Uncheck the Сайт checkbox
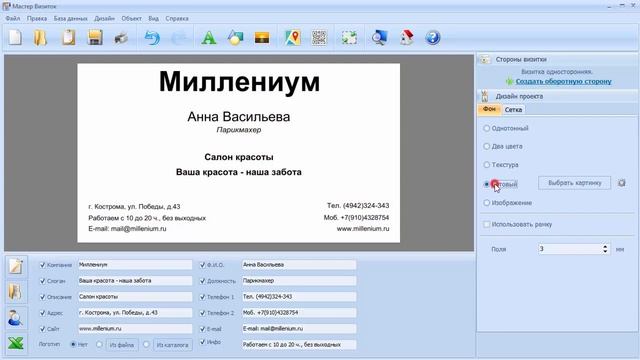 42,329
